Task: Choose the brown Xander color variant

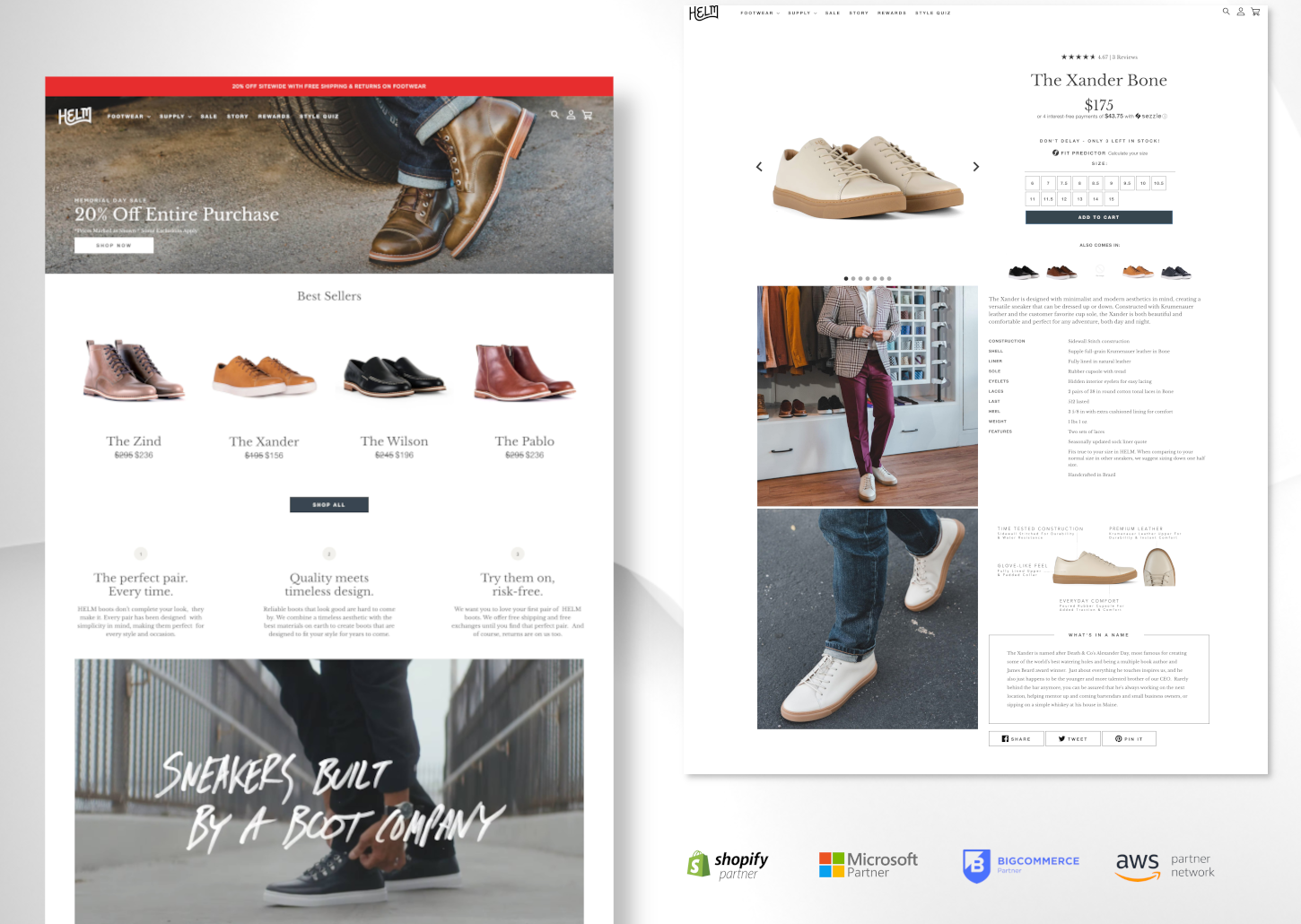Action: [1061, 272]
